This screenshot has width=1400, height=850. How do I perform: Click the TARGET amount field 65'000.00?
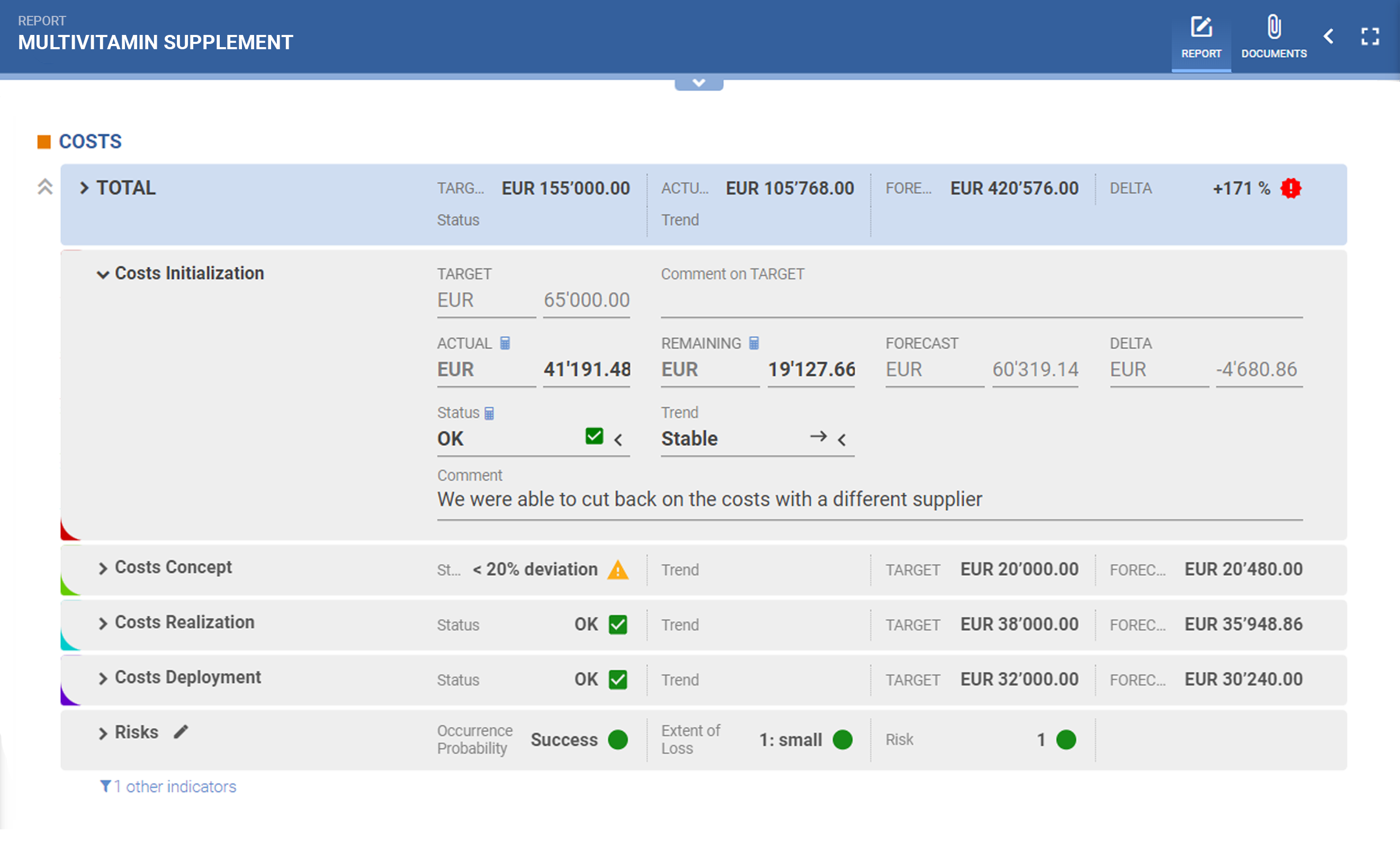click(586, 301)
